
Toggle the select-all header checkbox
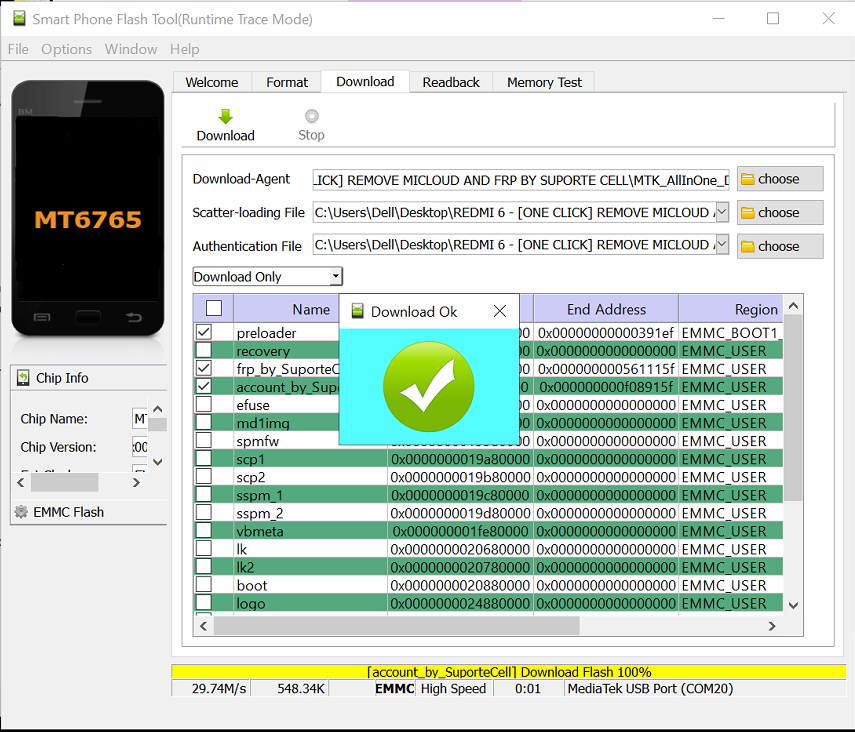(214, 308)
